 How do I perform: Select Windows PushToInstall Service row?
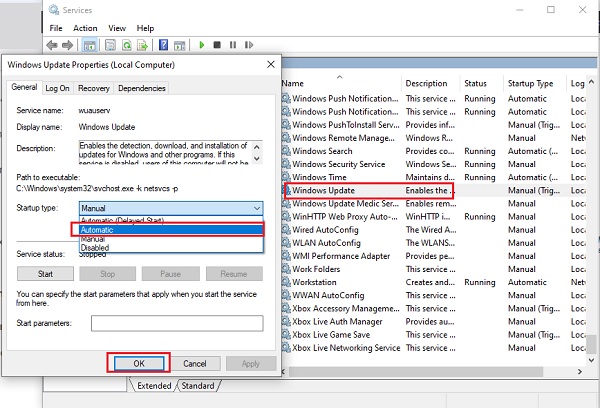(434, 125)
